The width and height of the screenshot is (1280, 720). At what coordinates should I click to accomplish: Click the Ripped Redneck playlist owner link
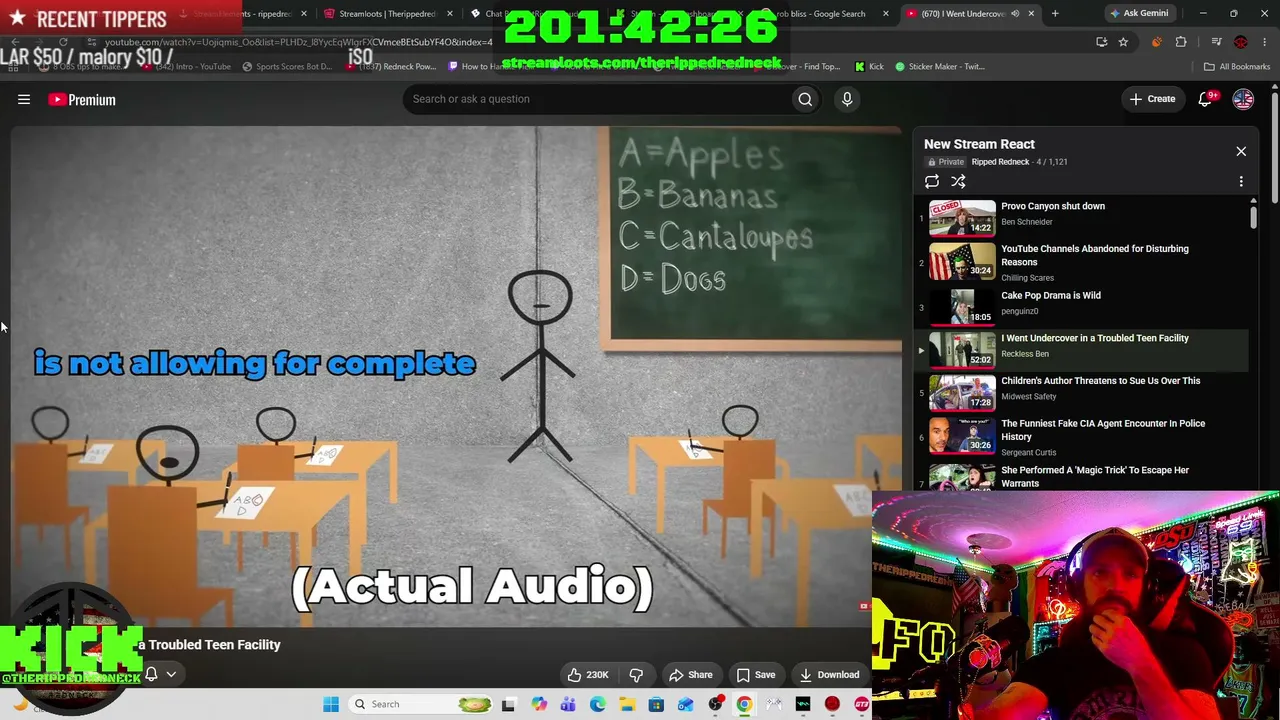pos(1000,162)
